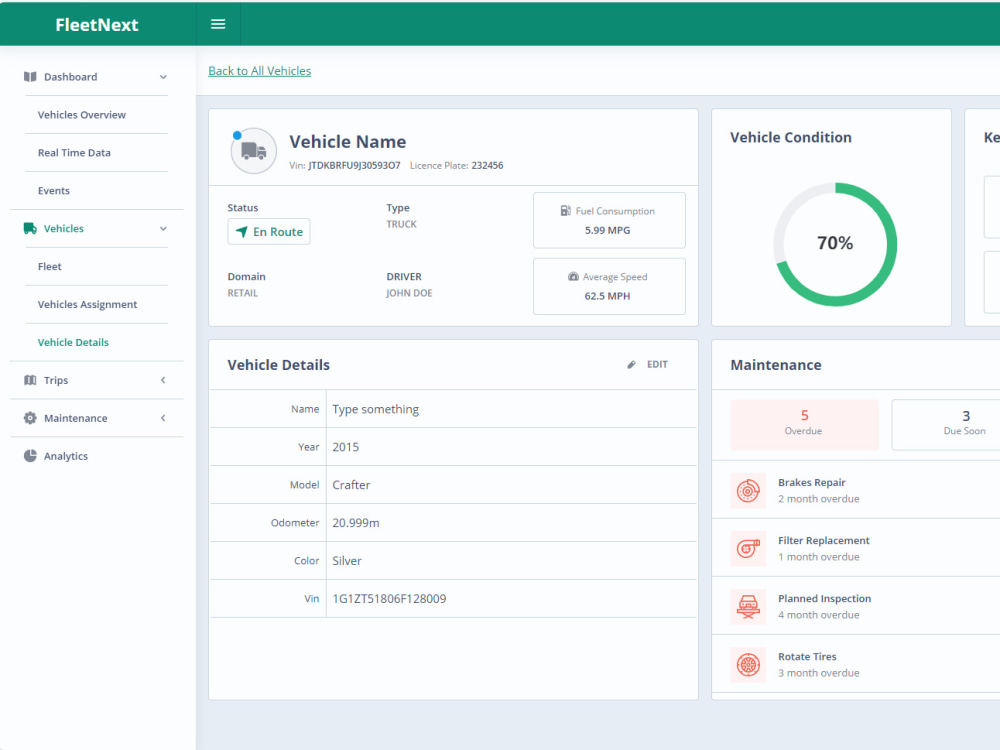Select the Vehicle Details menu item
This screenshot has height=750, width=1000.
73,342
